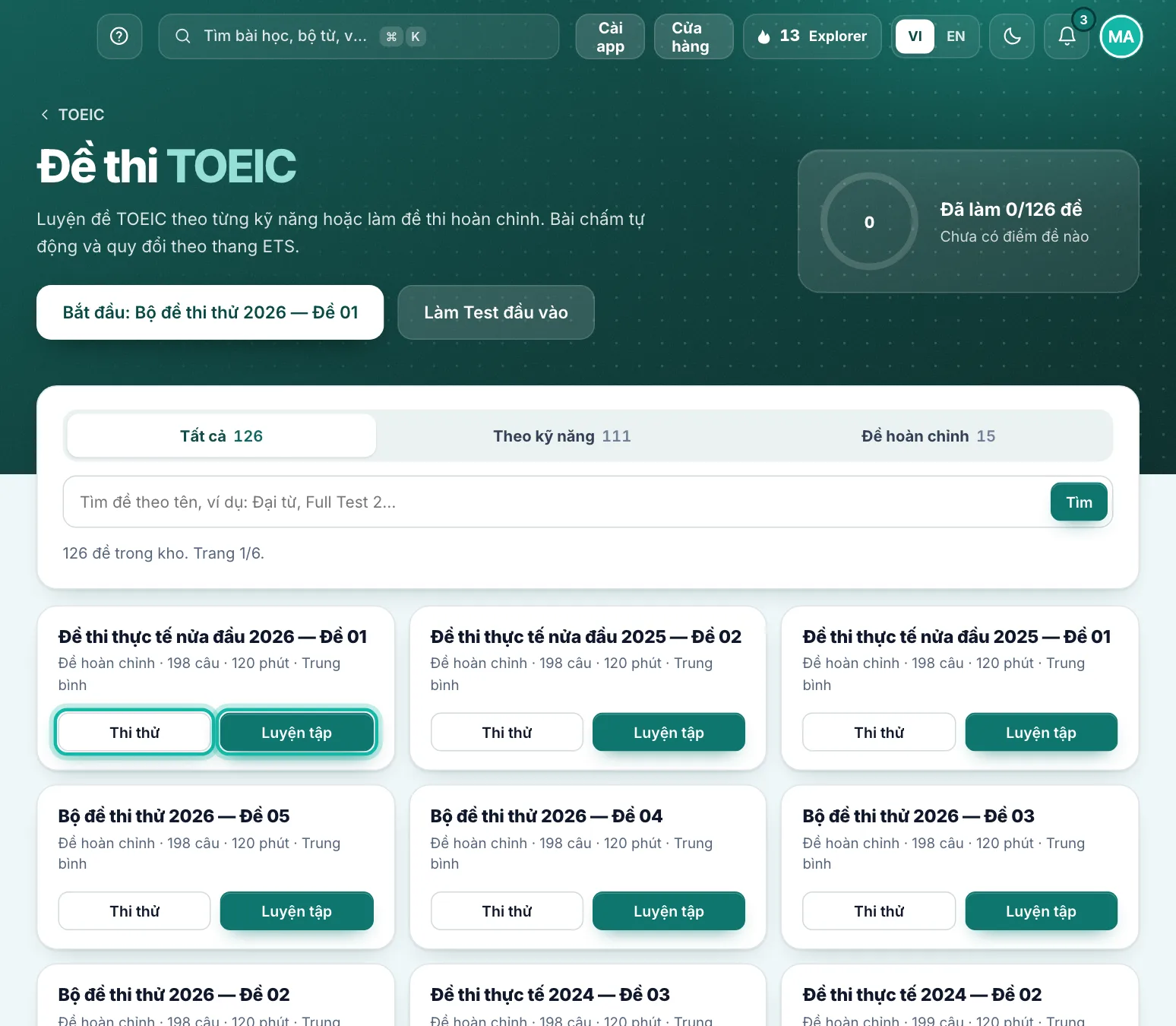
Task: Select the Đề hoàn chỉnh tab
Action: [x=928, y=435]
